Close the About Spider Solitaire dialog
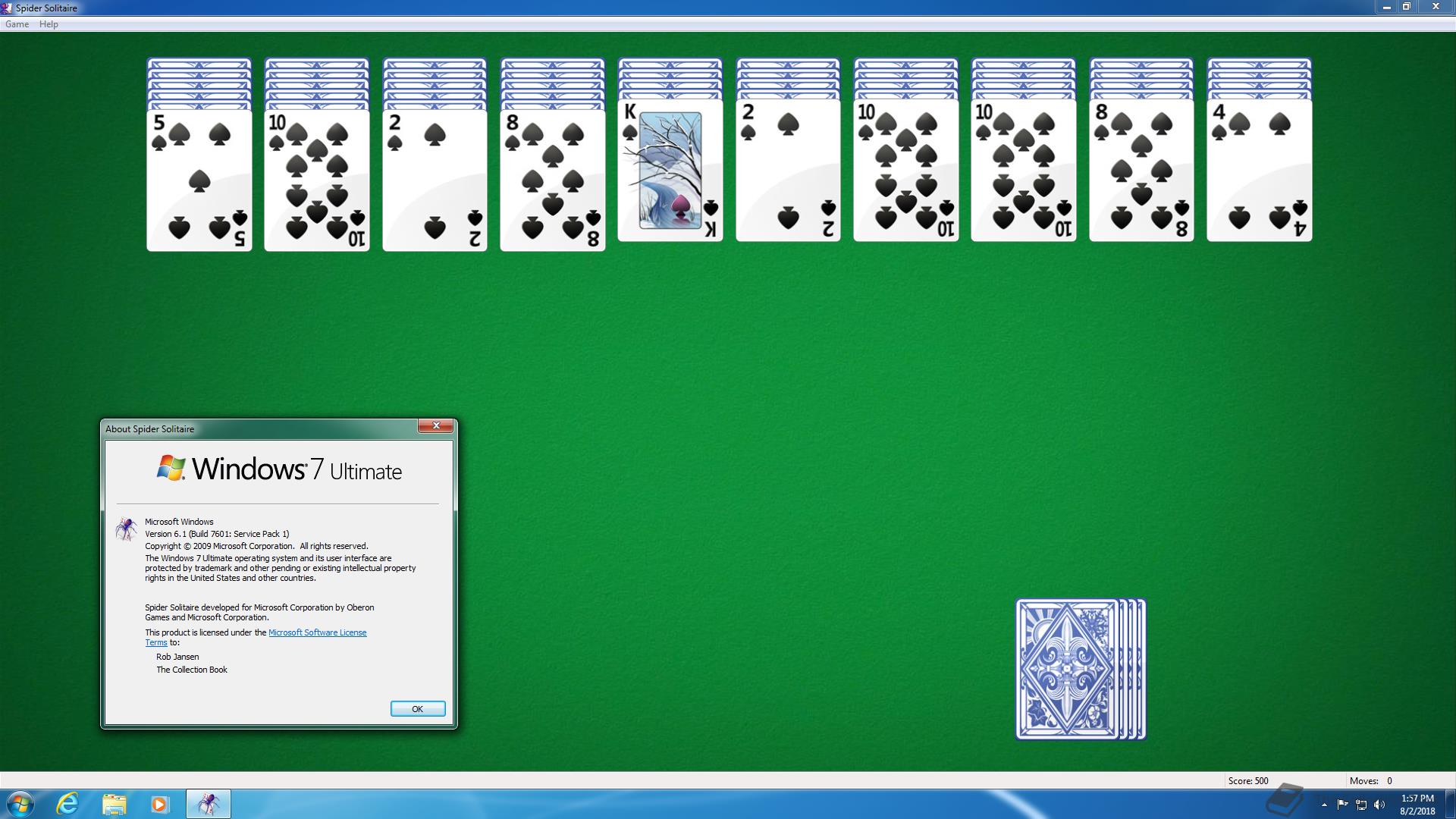The image size is (1456, 819). click(436, 426)
